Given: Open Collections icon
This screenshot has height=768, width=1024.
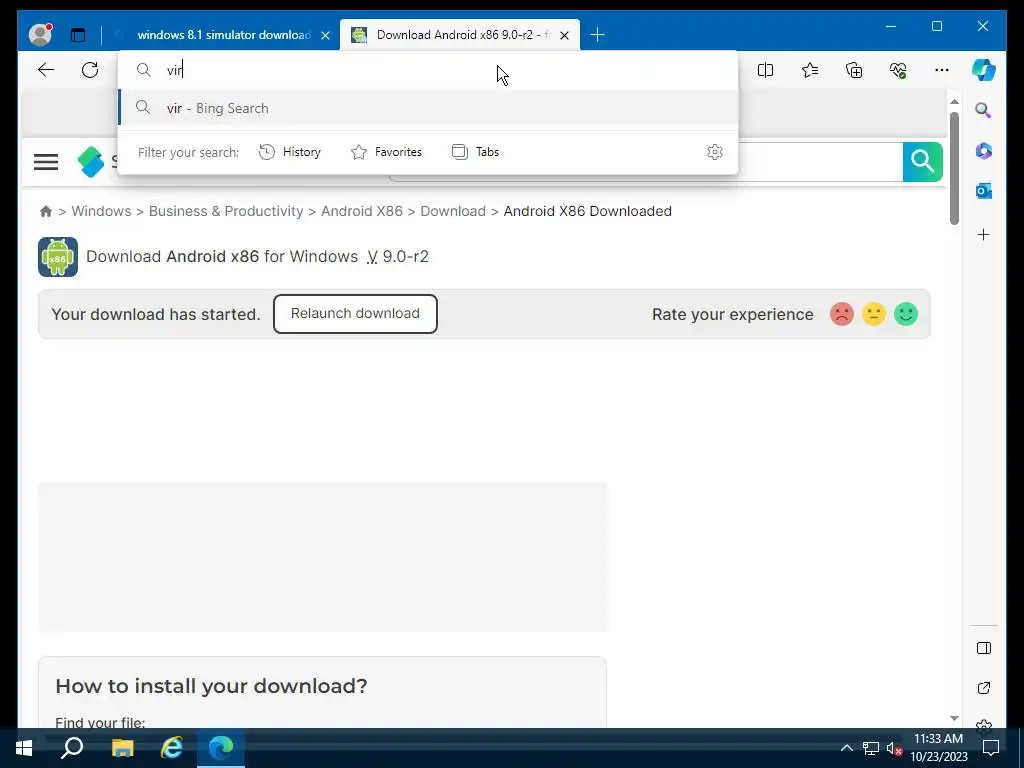Looking at the screenshot, I should click(854, 70).
